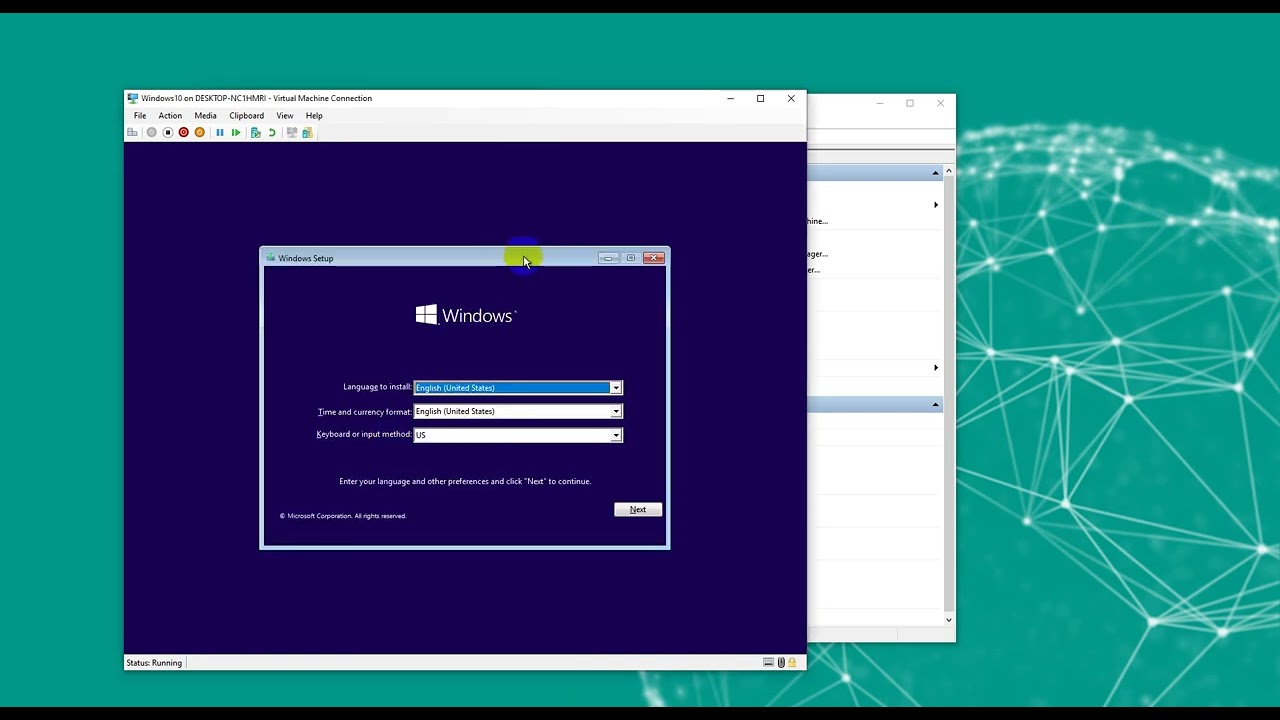Open the Media menu
Screen dimensions: 1280x720
[205, 116]
